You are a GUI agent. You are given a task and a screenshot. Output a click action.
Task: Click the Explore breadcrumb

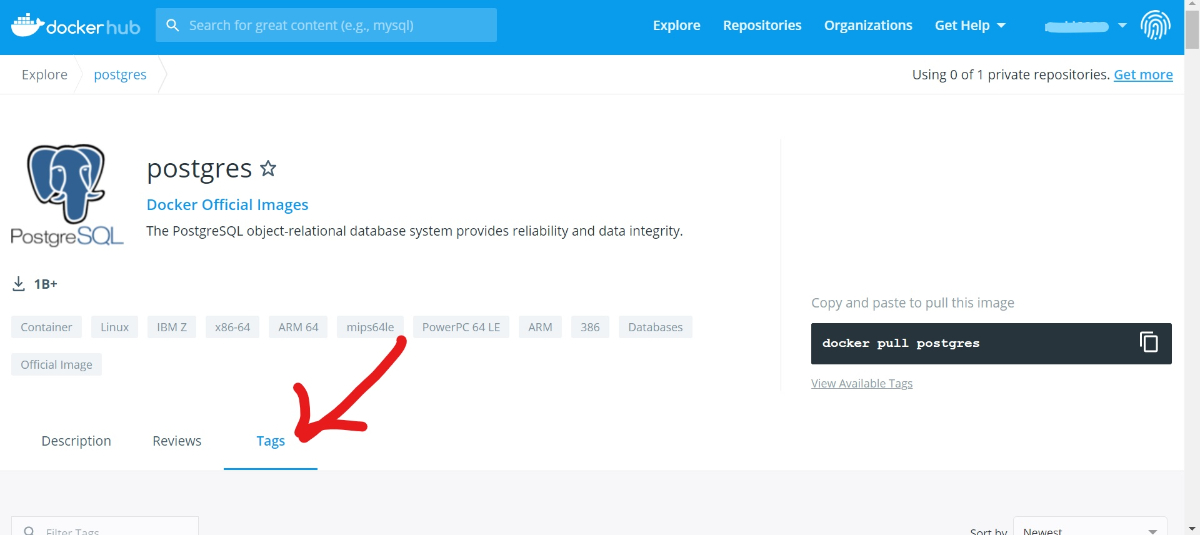point(45,75)
